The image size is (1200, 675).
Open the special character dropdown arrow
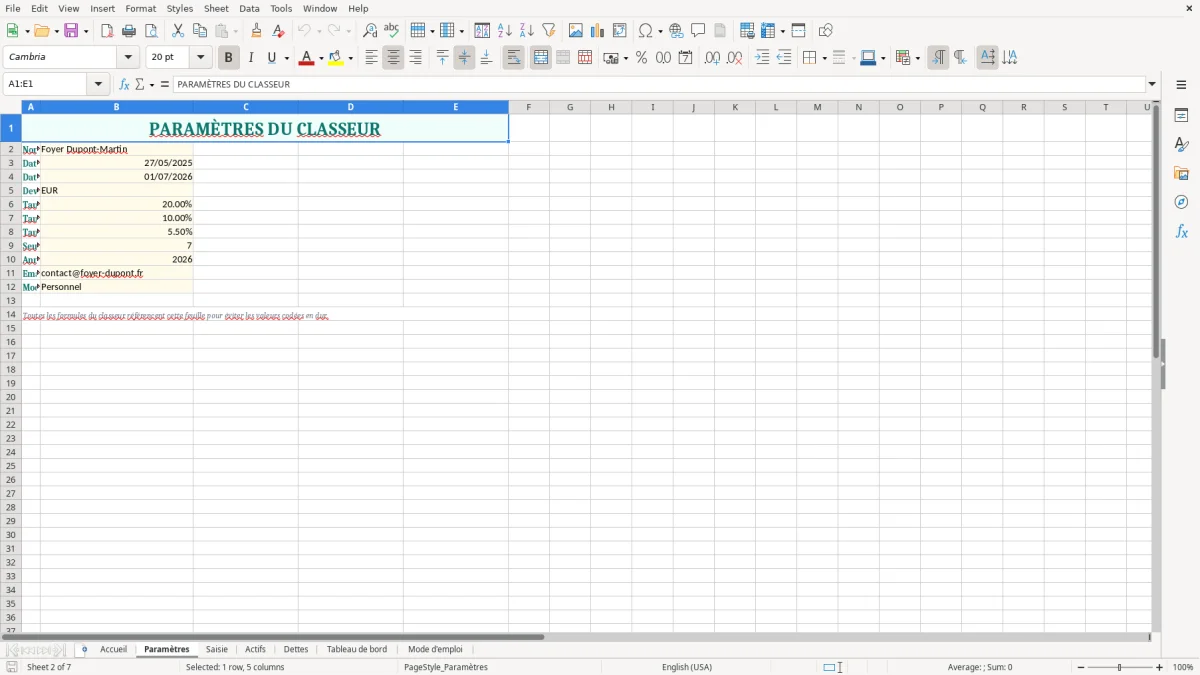[661, 31]
